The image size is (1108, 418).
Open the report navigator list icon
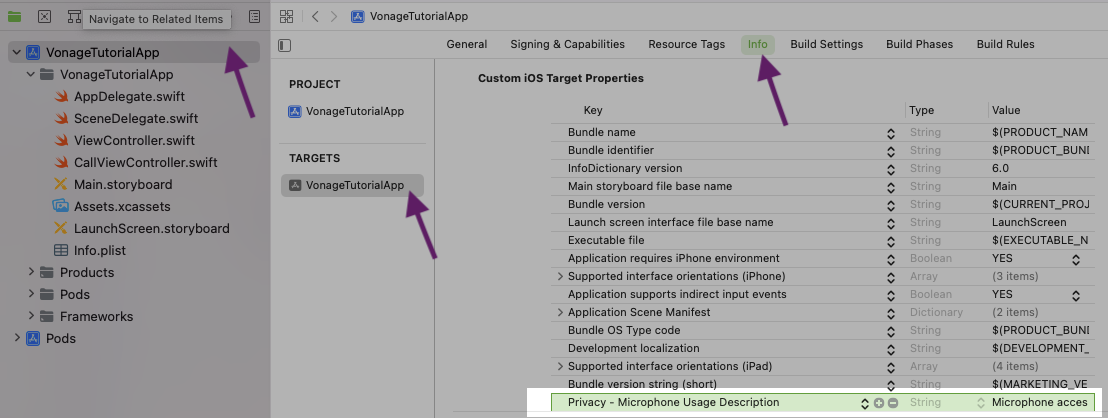pos(254,17)
